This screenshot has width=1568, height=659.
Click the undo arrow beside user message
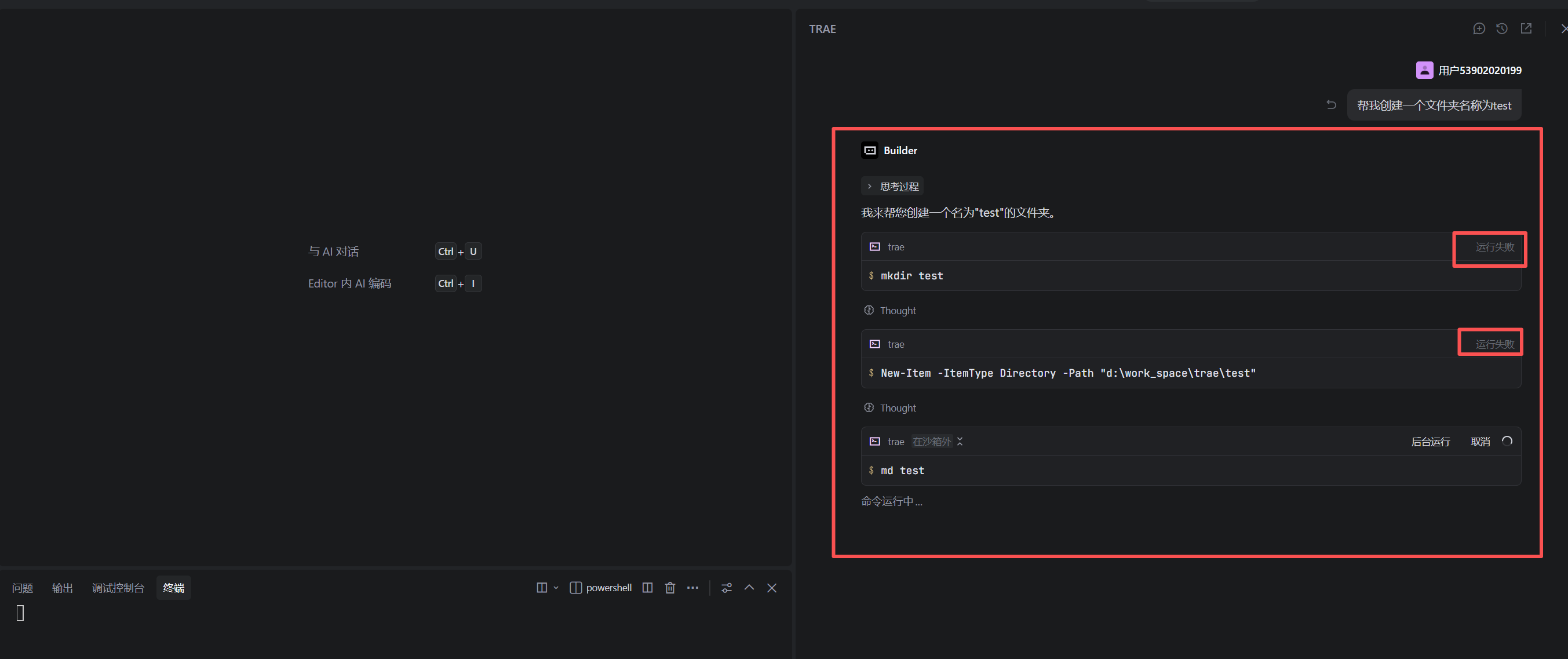(x=1331, y=105)
